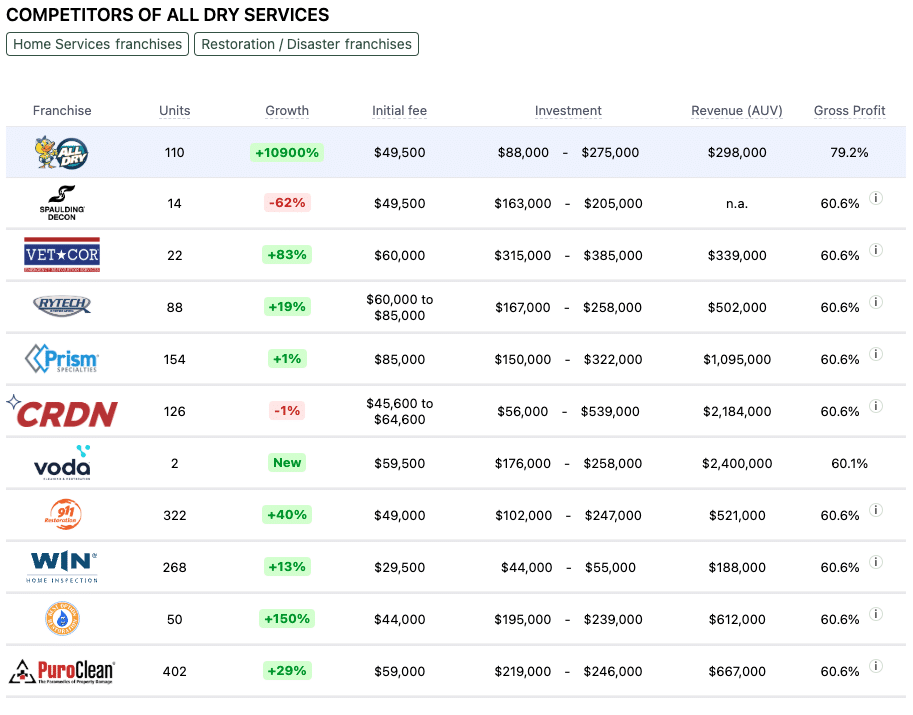Click info icon in VetCor row
Image resolution: width=913 pixels, height=715 pixels.
tap(876, 250)
